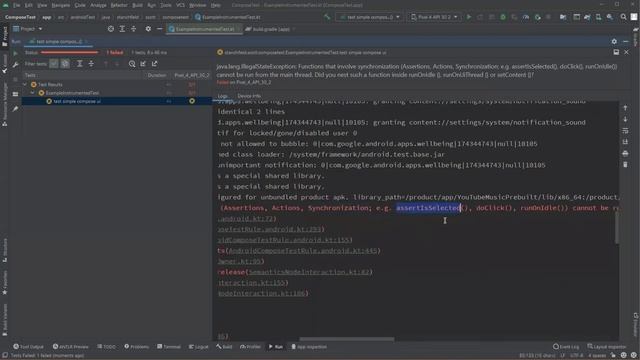Toggle the show skipped tests filter

coord(65,64)
